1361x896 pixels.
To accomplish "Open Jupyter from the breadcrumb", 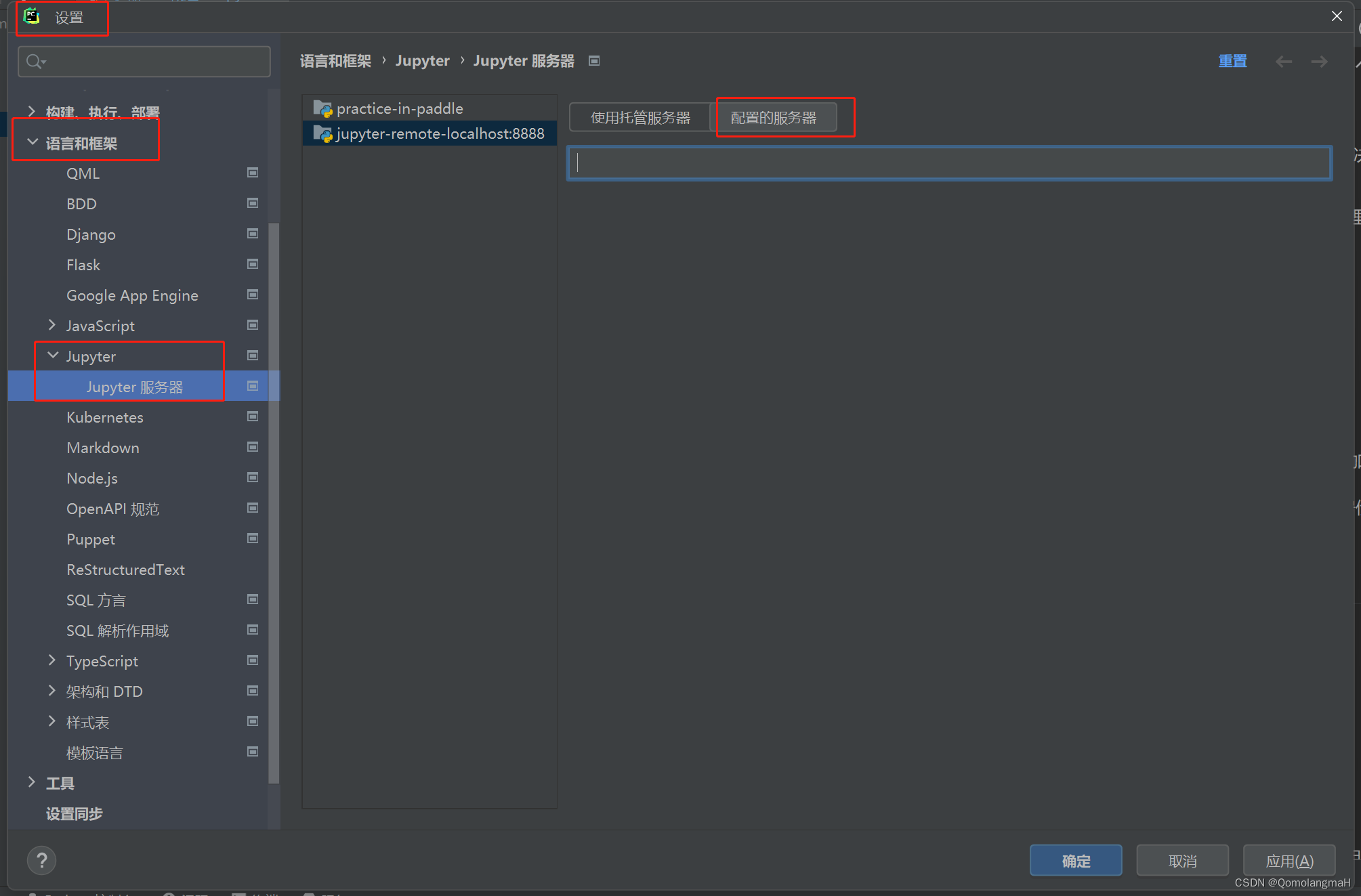I will (422, 60).
